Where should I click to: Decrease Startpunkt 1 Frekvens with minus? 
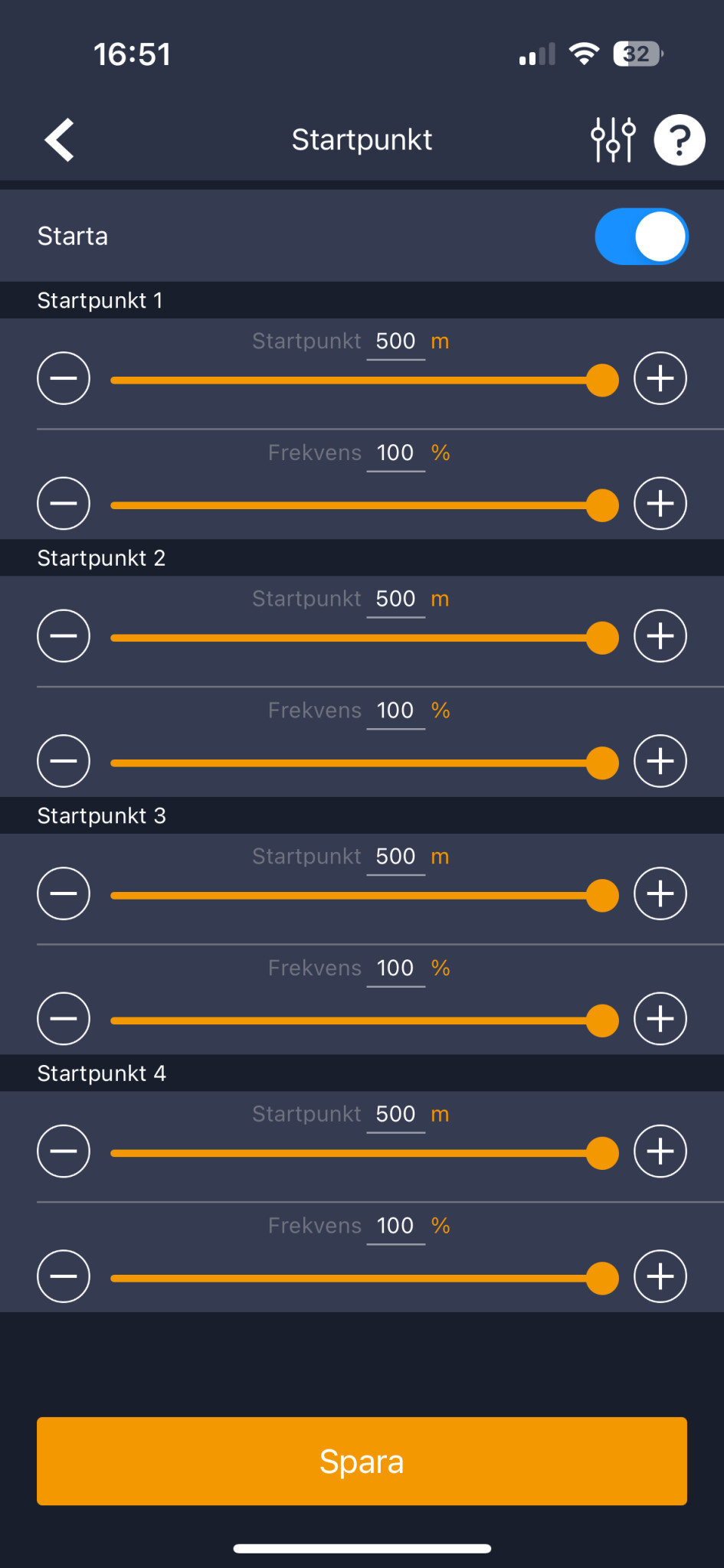64,504
